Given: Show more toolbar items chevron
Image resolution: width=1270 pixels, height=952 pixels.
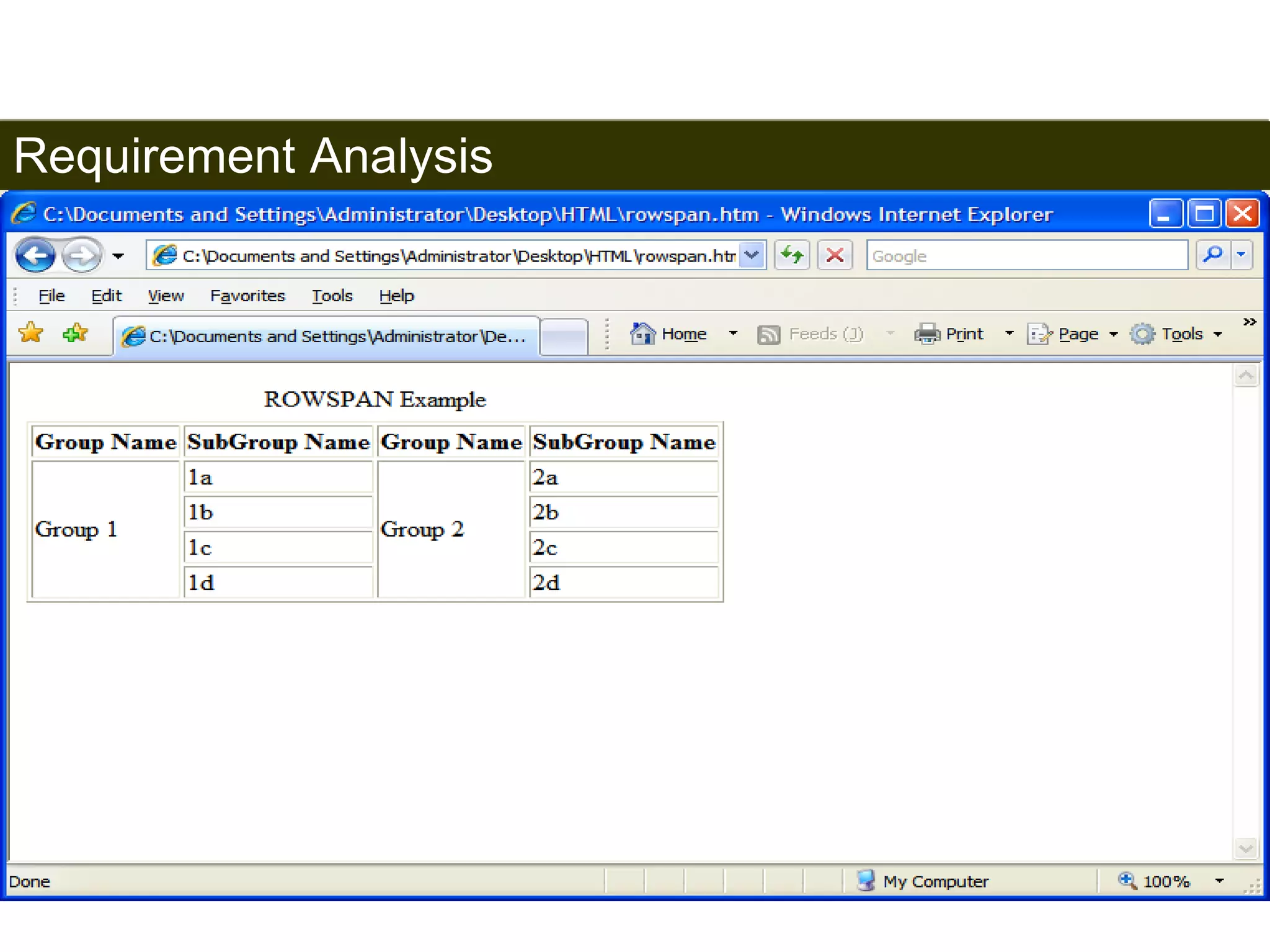Looking at the screenshot, I should click(x=1250, y=322).
